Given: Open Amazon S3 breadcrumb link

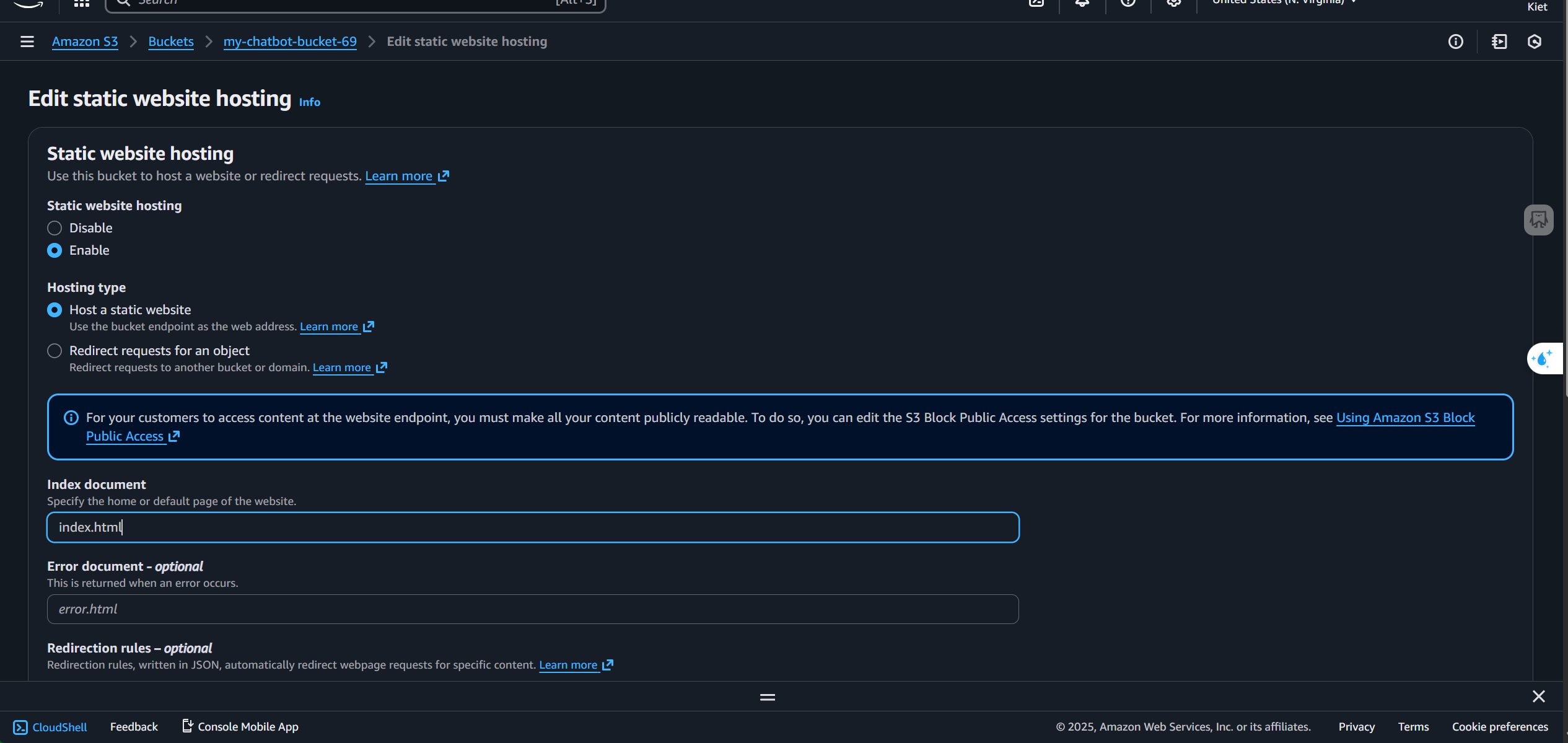Looking at the screenshot, I should (x=85, y=42).
